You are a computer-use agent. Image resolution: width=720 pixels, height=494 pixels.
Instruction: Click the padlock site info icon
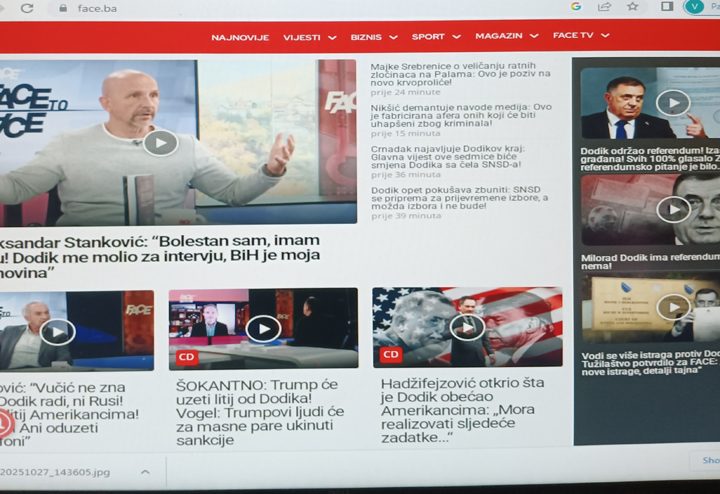(x=63, y=8)
